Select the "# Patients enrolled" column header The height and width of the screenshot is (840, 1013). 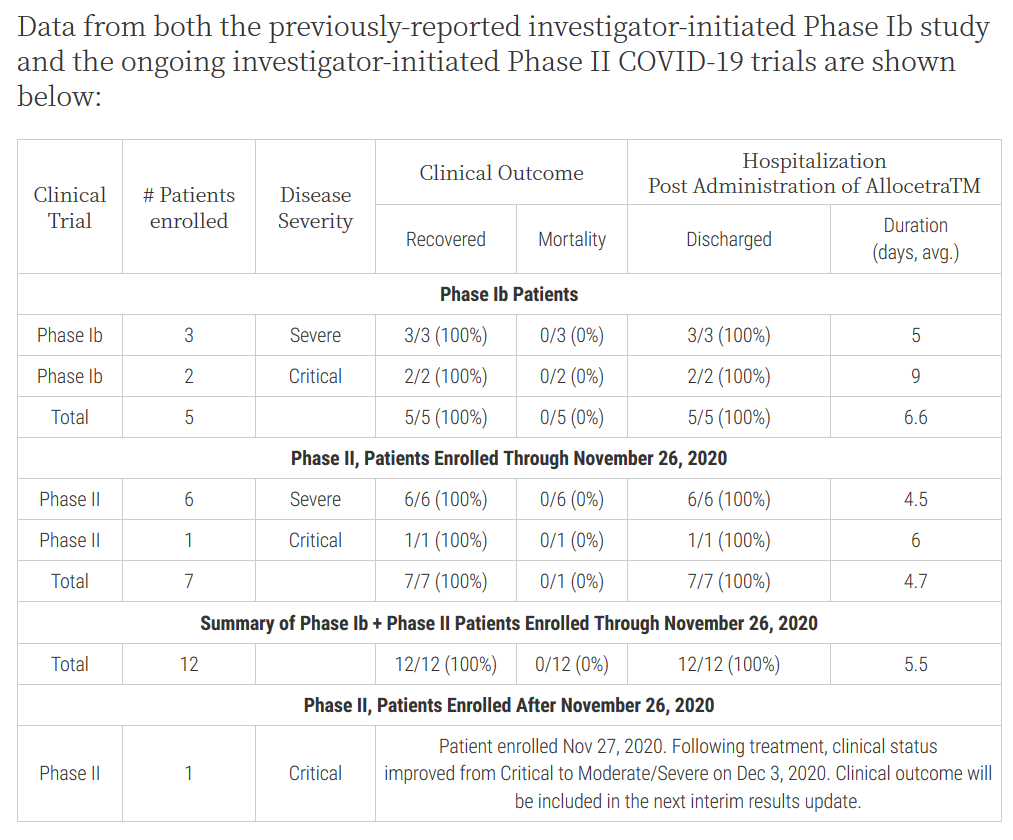tap(189, 207)
